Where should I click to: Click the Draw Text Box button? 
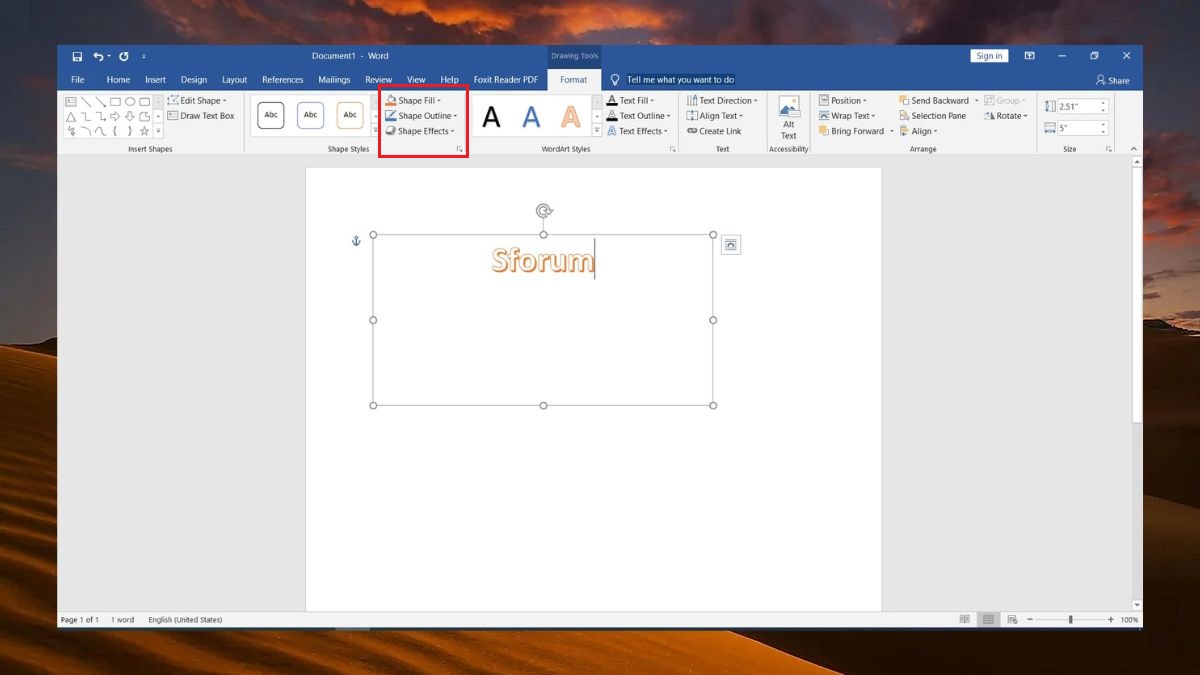click(201, 116)
